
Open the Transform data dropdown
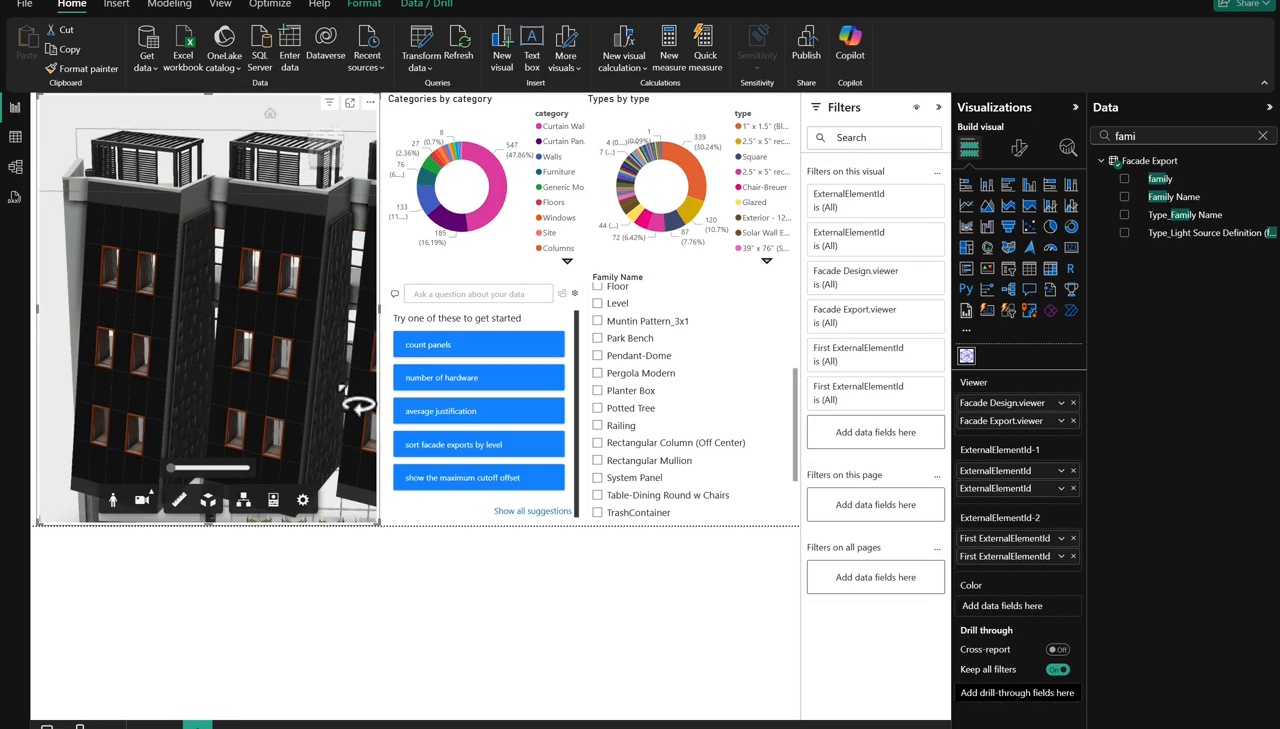point(421,49)
